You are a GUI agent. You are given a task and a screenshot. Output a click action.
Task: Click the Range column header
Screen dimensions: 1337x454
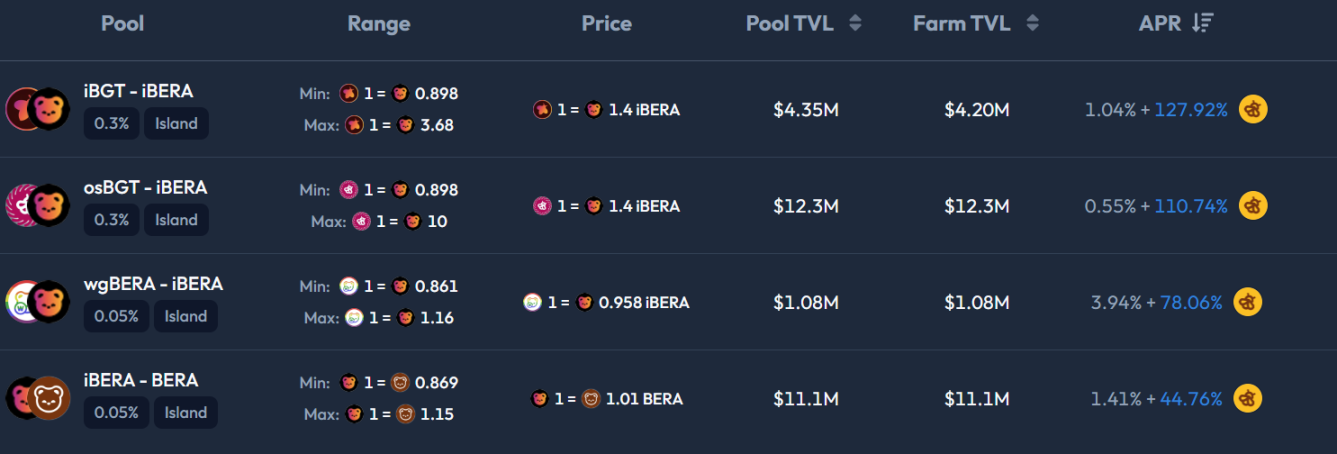point(379,23)
